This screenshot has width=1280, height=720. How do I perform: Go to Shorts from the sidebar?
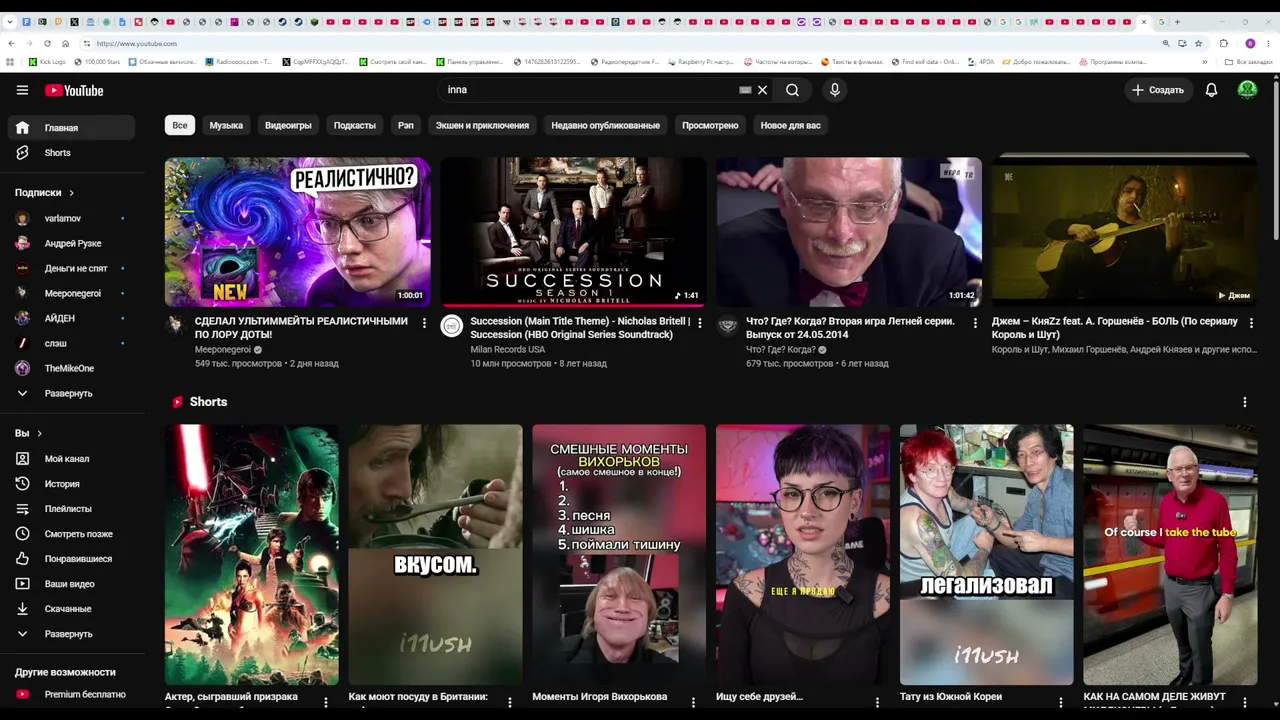(x=70, y=153)
